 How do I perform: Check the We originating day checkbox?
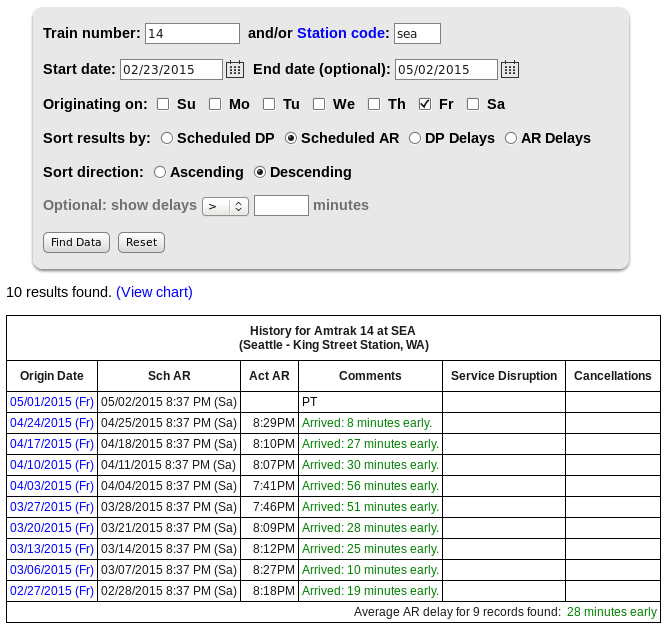(319, 104)
